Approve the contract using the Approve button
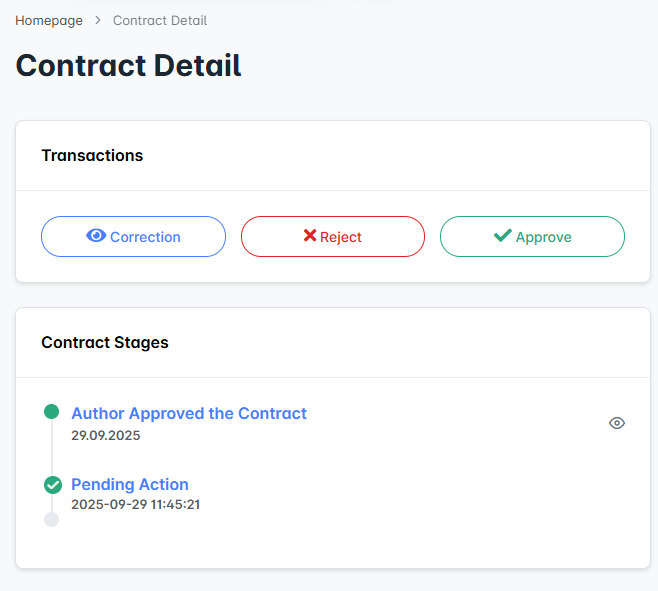 coord(532,237)
